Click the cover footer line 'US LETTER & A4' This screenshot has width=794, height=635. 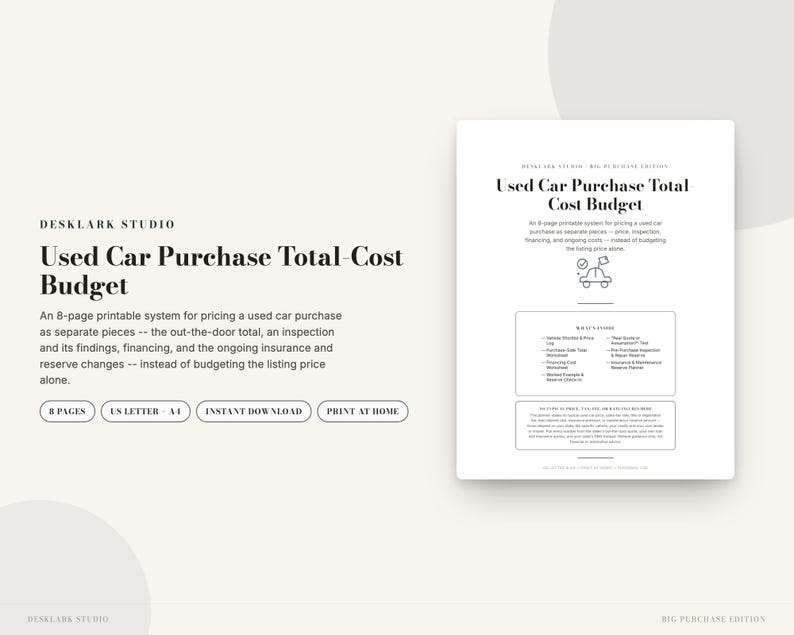tap(595, 468)
